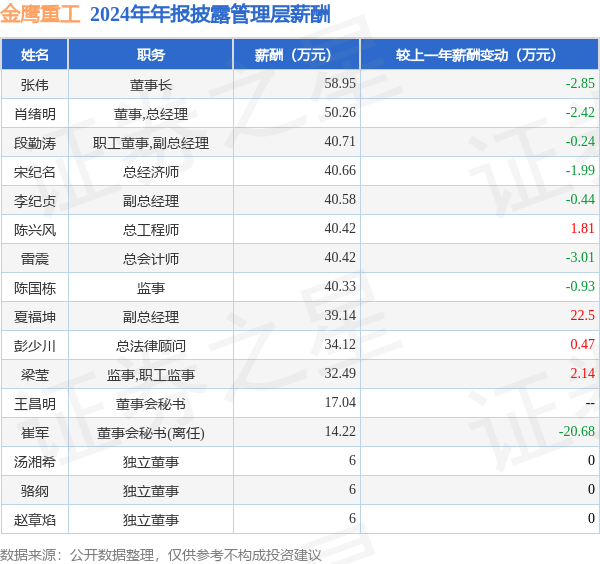The height and width of the screenshot is (564, 600).
Task: Click change value -1.99
Action: [580, 171]
